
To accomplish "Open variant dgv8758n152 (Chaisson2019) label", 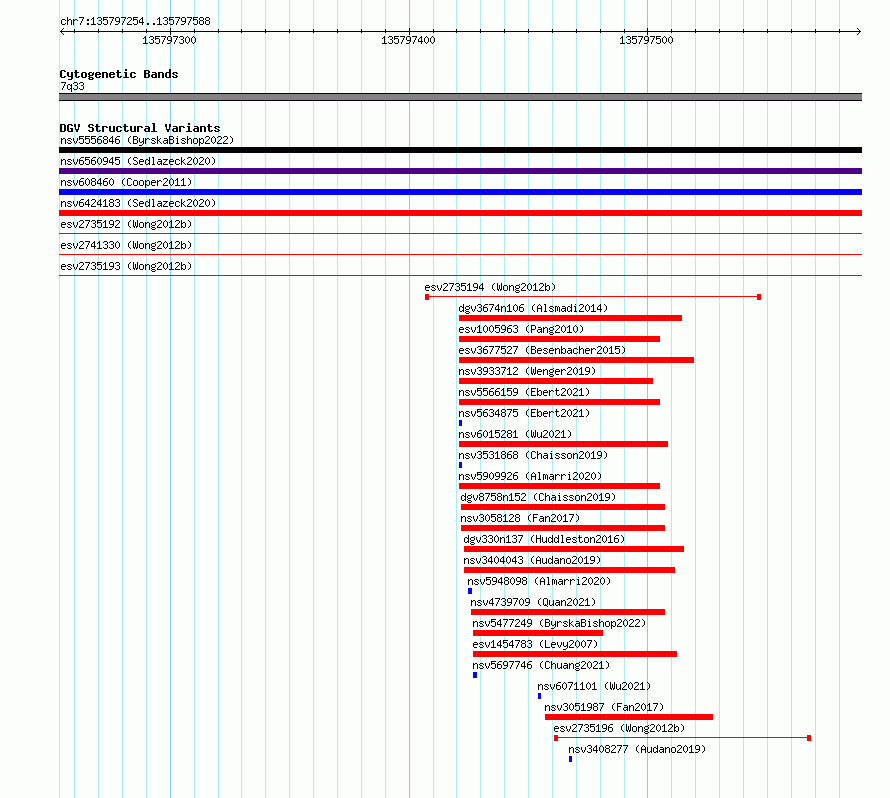I will [538, 497].
